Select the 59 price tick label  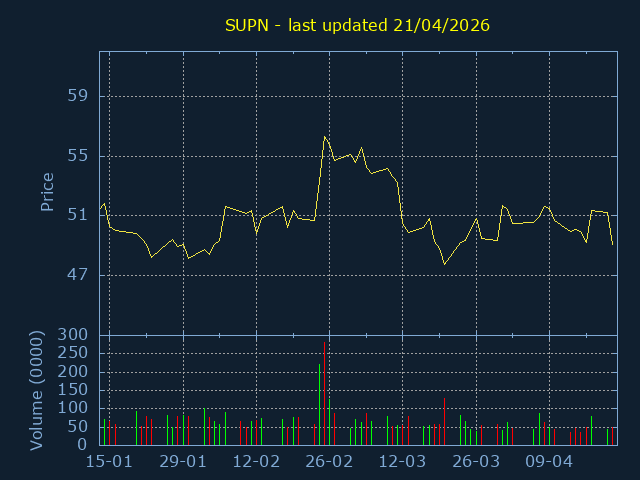coord(78,96)
